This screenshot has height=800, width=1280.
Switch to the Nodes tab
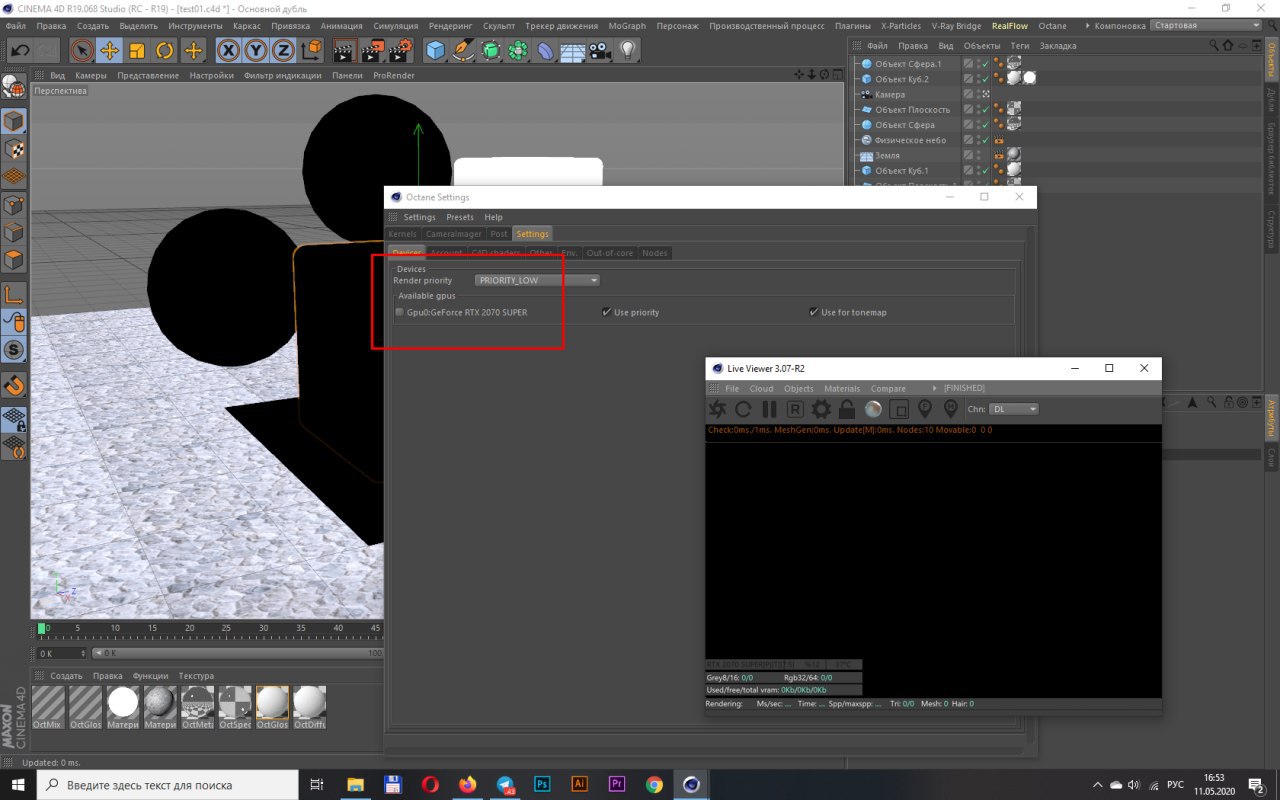[654, 253]
